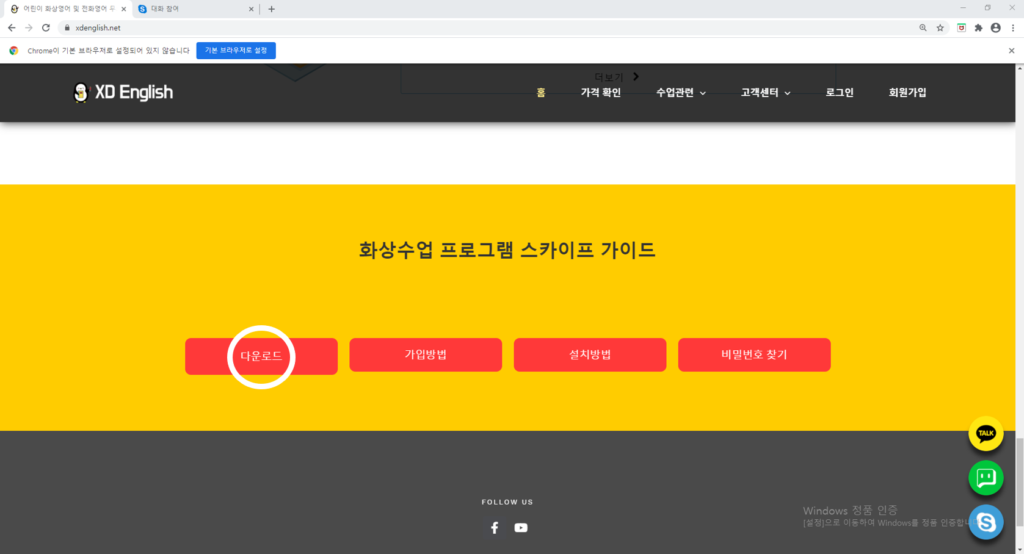The height and width of the screenshot is (554, 1024).
Task: Open the green chat message widget
Action: click(985, 478)
